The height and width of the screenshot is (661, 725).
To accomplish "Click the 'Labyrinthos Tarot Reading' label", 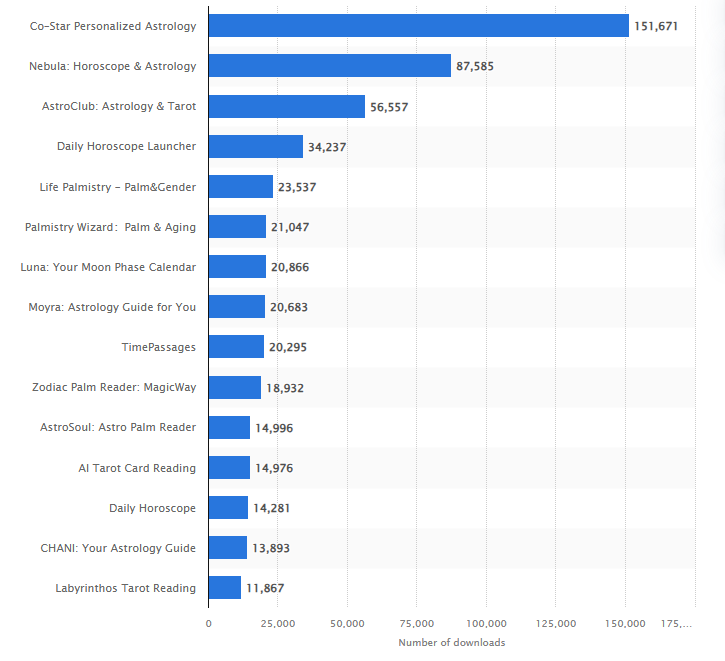I will 125,588.
